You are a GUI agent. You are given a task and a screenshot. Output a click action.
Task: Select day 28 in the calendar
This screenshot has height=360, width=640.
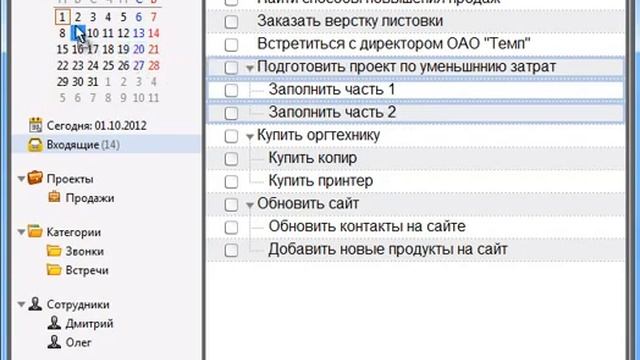click(x=153, y=65)
